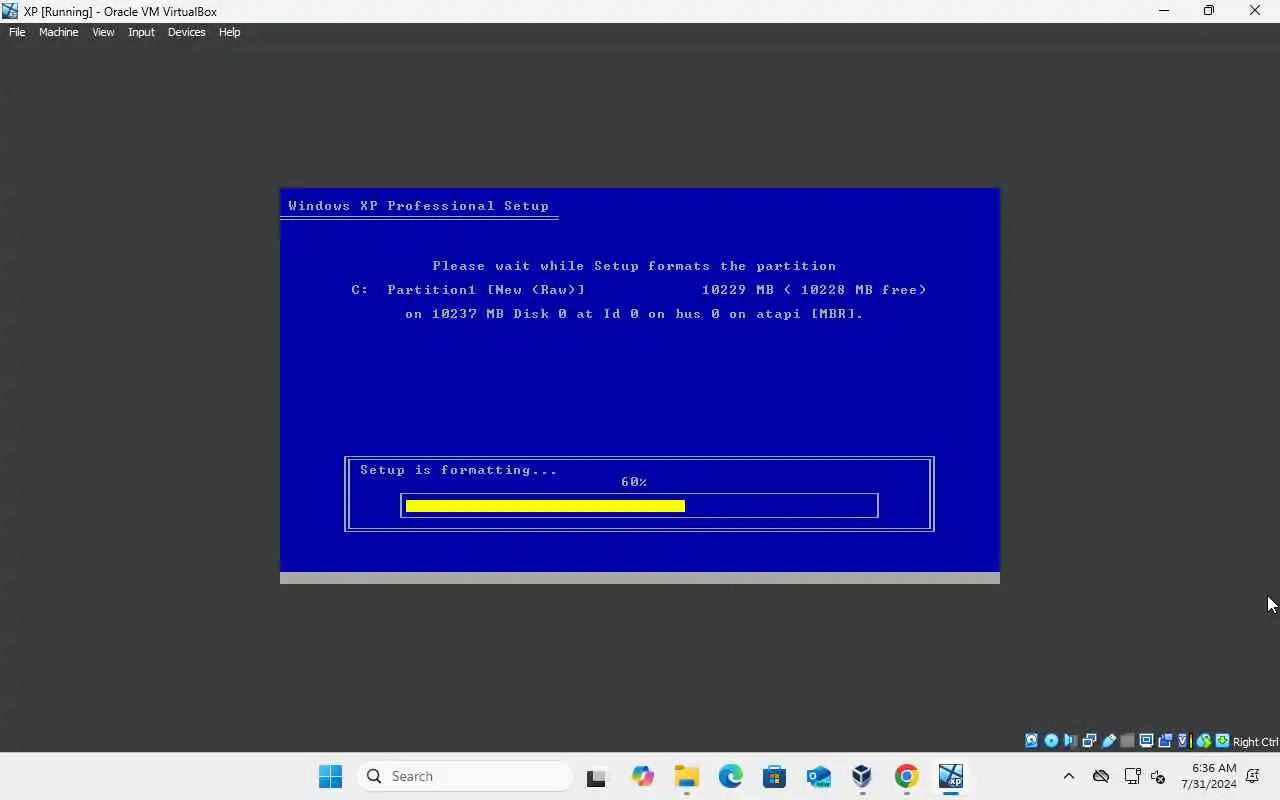The width and height of the screenshot is (1280, 800).
Task: Click the OneDrive cloud tray icon
Action: pyautogui.click(x=1101, y=776)
